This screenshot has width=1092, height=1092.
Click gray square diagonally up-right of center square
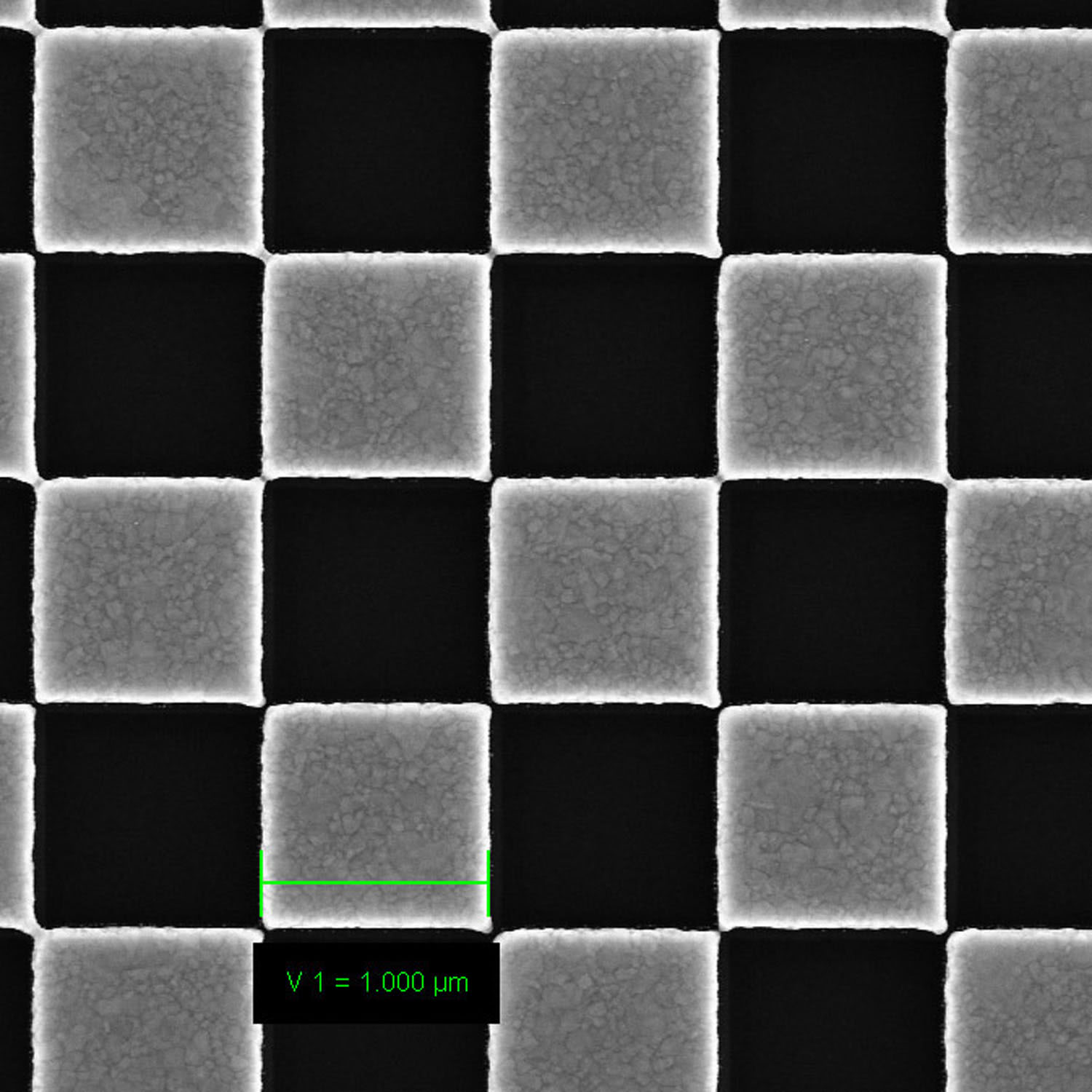pyautogui.click(x=832, y=365)
